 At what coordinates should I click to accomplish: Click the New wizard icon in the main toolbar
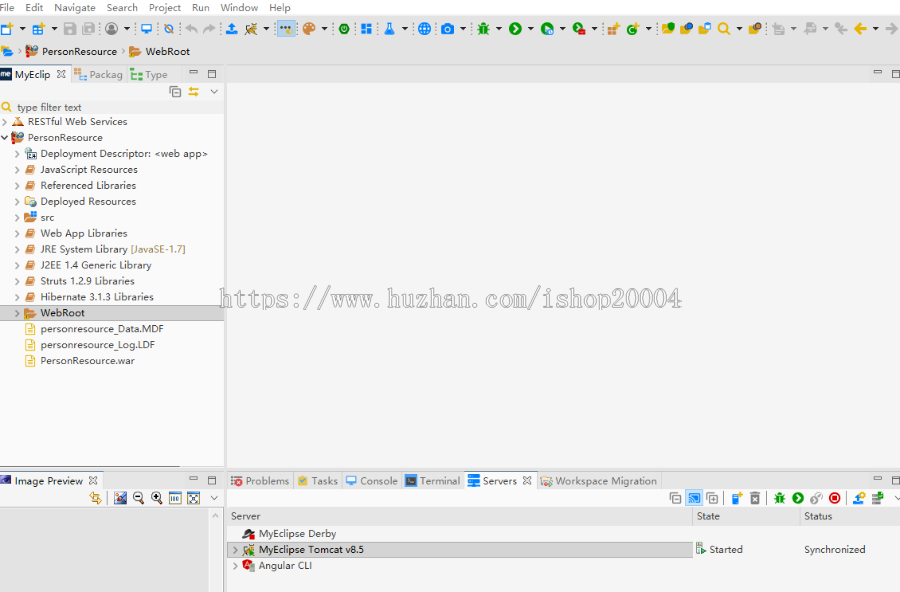(7, 29)
